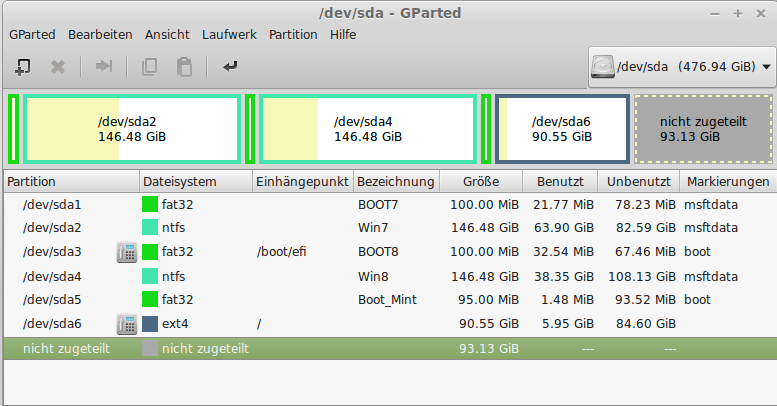The height and width of the screenshot is (406, 777).
Task: Click the Dateisystem column header
Action: click(x=196, y=181)
